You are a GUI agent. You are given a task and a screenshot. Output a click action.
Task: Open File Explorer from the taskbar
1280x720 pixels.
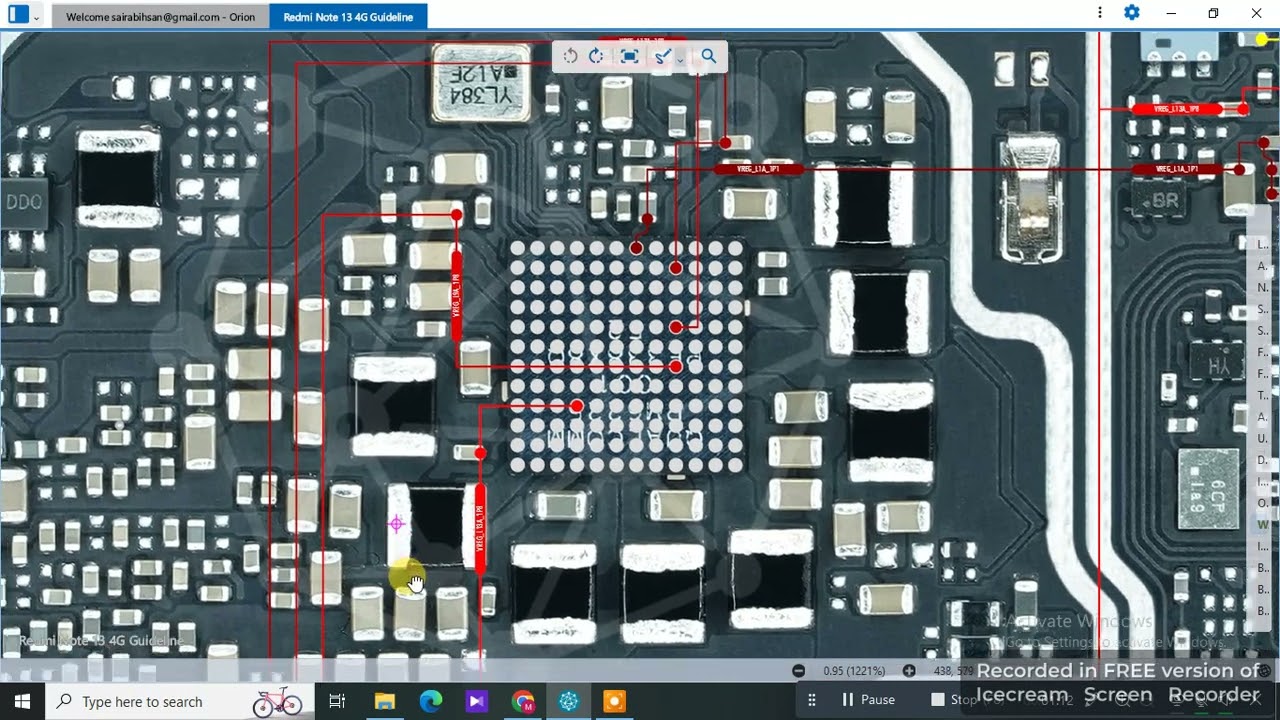[x=385, y=701]
